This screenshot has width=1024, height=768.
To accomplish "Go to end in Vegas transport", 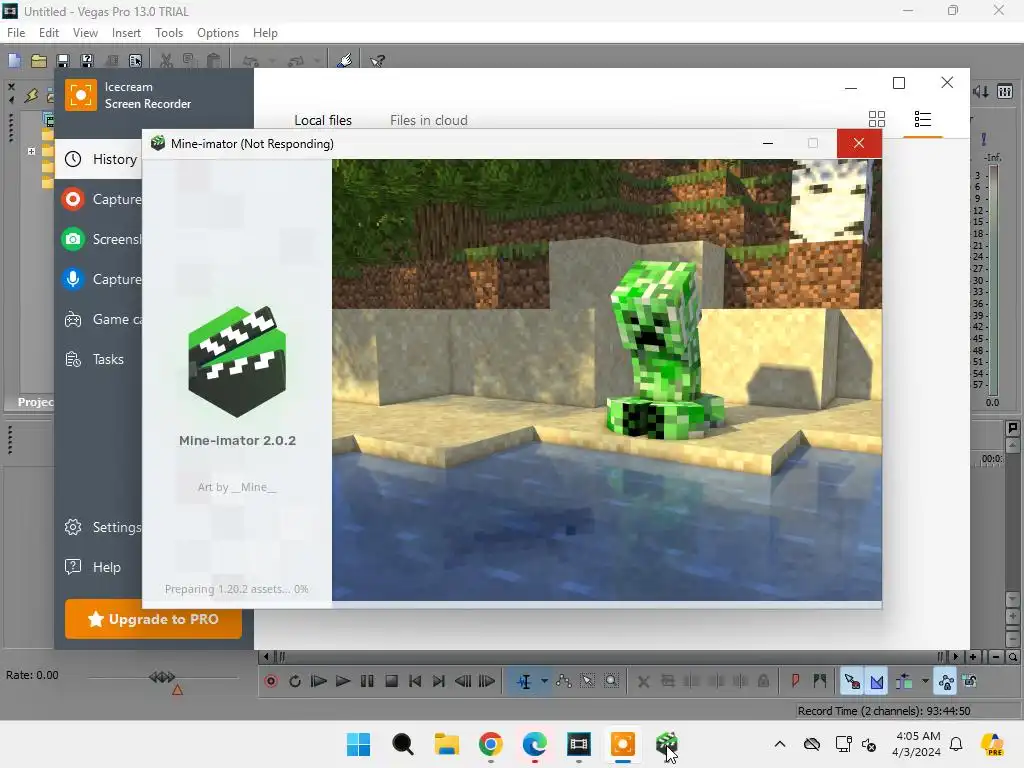I will coord(439,681).
